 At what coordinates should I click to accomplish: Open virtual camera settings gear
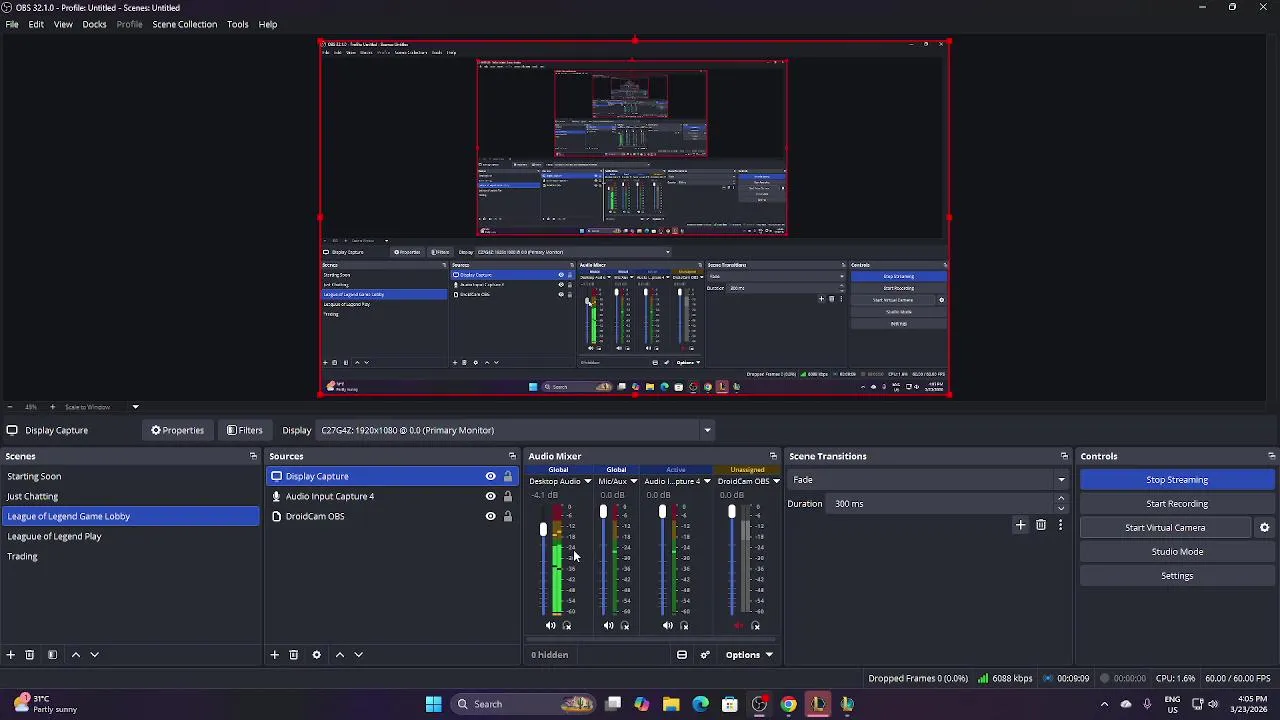1264,528
